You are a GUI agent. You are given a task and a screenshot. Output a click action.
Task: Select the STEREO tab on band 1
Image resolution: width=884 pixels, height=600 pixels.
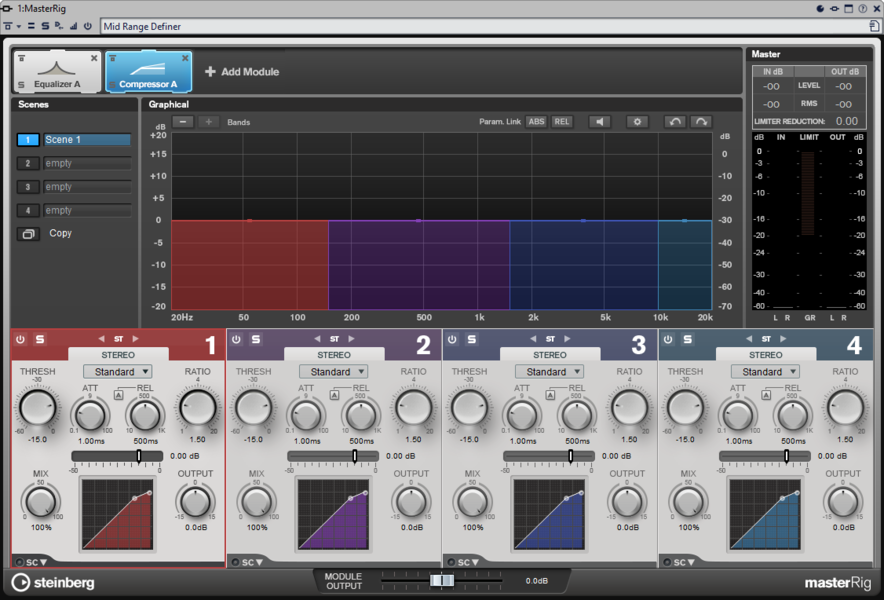[x=118, y=355]
